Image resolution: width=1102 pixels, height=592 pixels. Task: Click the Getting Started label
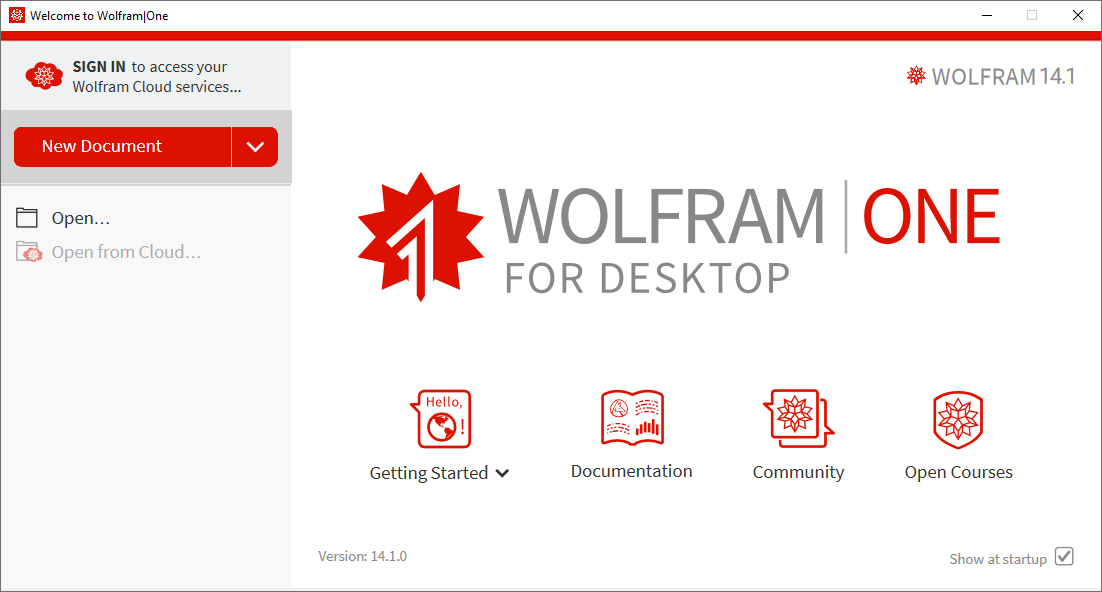point(429,472)
